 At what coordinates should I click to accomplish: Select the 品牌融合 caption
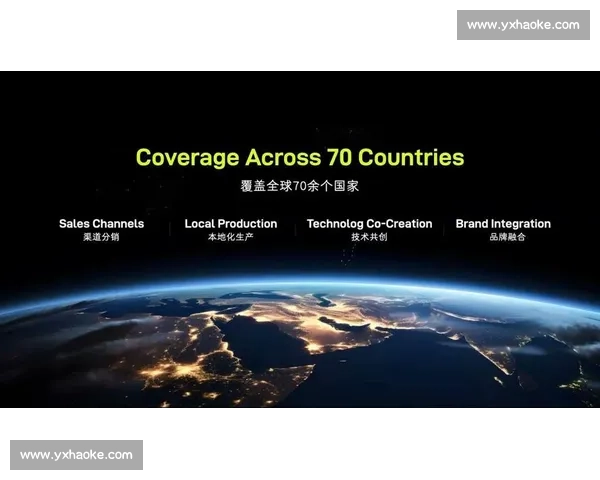(x=503, y=238)
